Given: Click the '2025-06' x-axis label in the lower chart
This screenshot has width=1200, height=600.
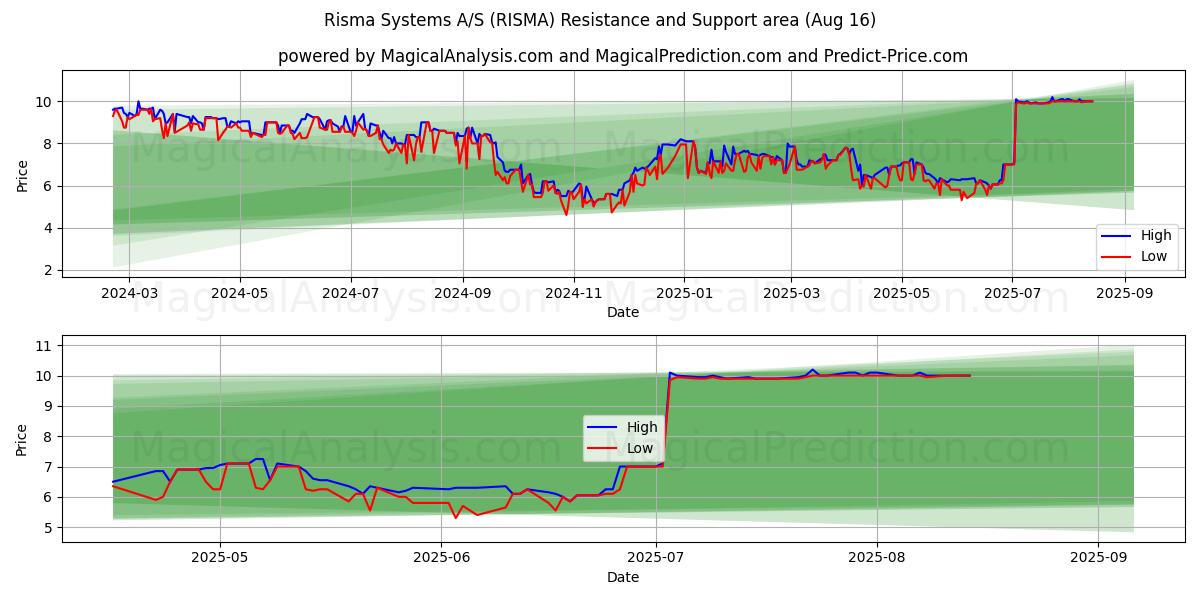Looking at the screenshot, I should click(441, 558).
